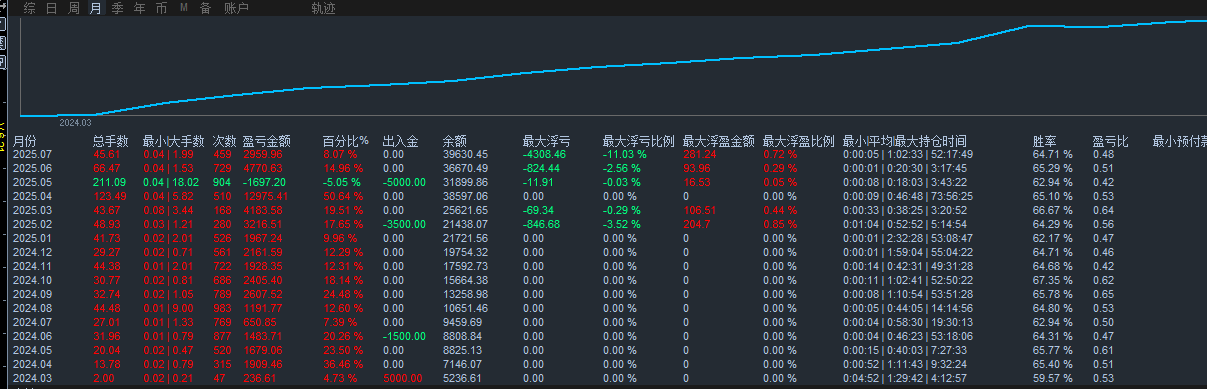Sort by the 次数 column header
Viewport: 1207px width, 389px height.
224,141
